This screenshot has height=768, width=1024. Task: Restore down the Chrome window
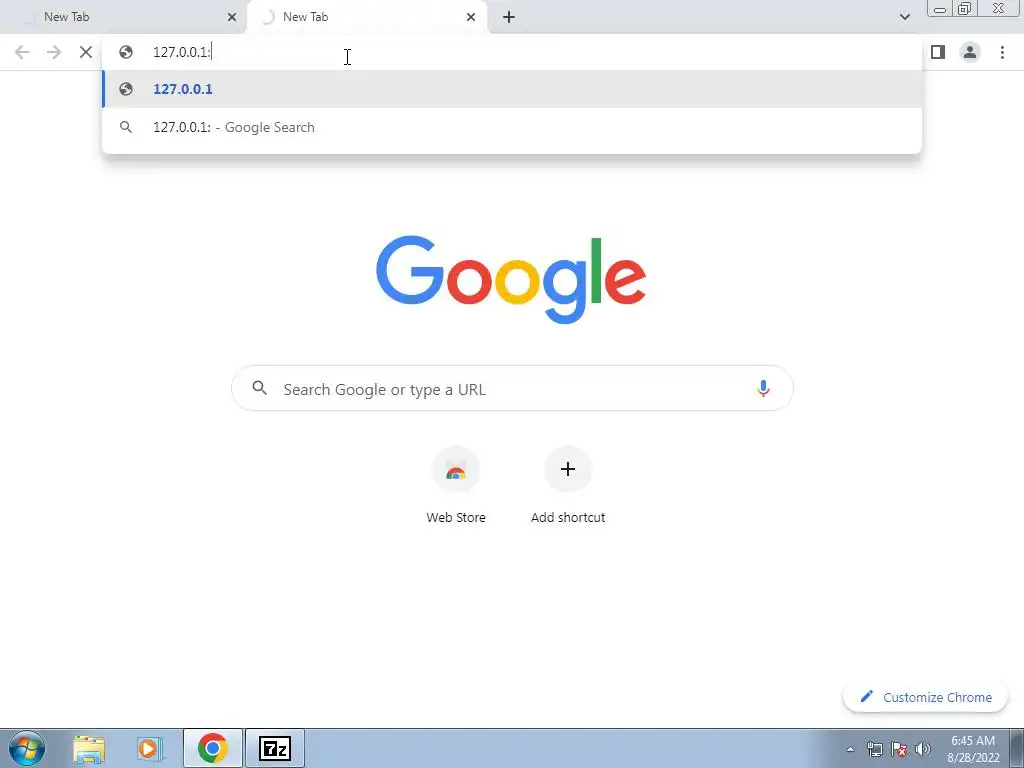(964, 8)
